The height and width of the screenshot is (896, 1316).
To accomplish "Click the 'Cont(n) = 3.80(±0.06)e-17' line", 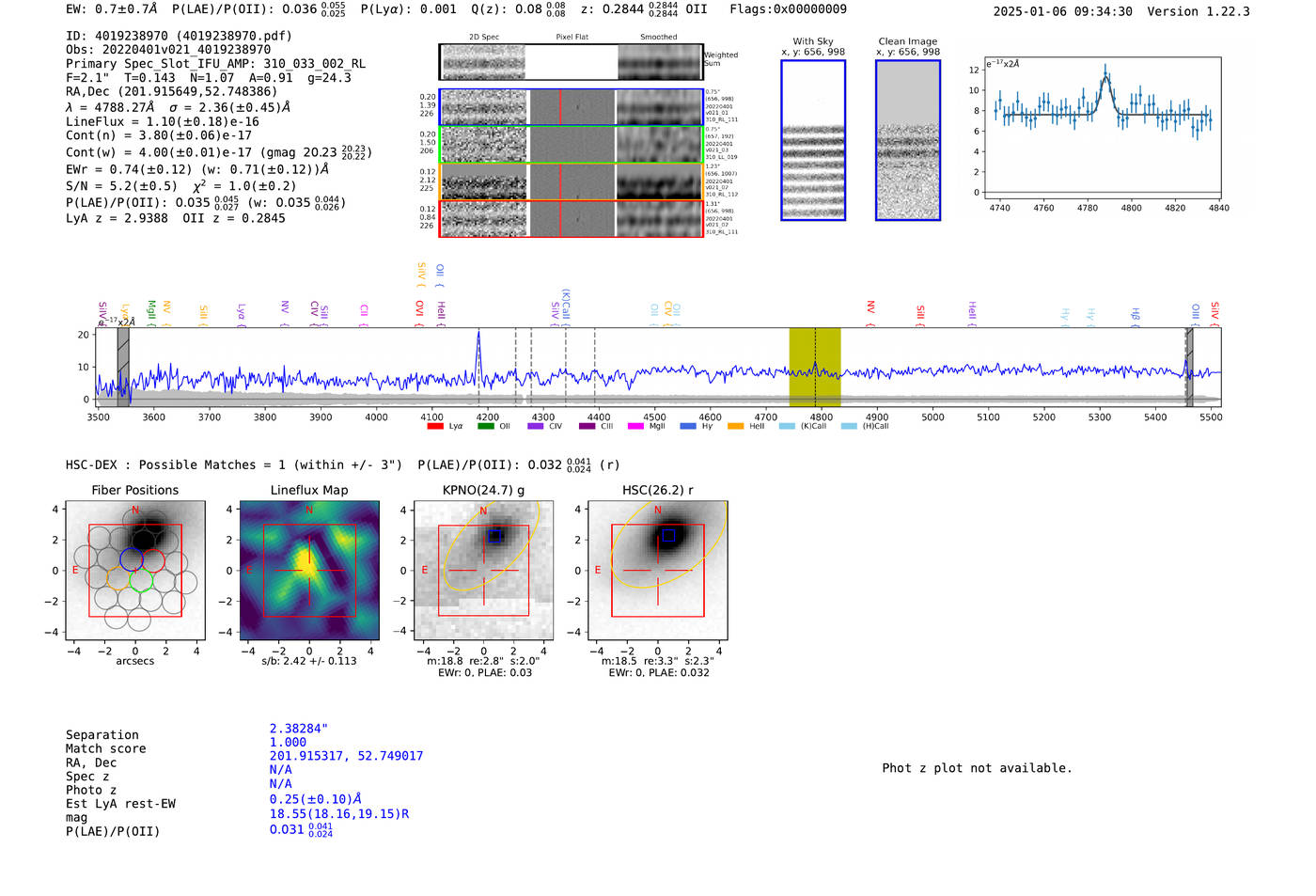I will click(159, 135).
